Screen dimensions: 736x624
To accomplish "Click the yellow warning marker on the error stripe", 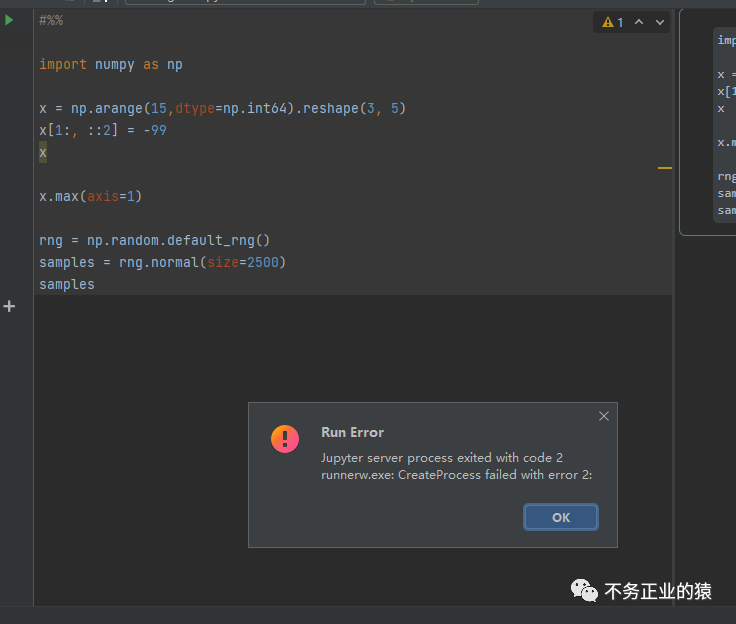I will [664, 169].
